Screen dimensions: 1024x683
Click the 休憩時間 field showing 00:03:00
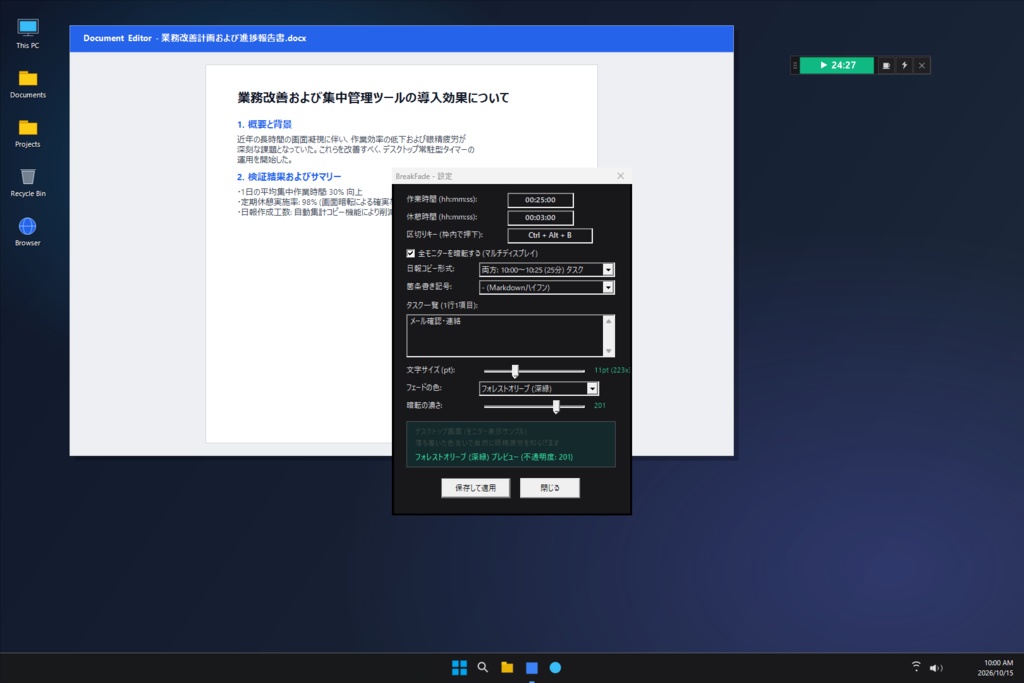pyautogui.click(x=540, y=217)
